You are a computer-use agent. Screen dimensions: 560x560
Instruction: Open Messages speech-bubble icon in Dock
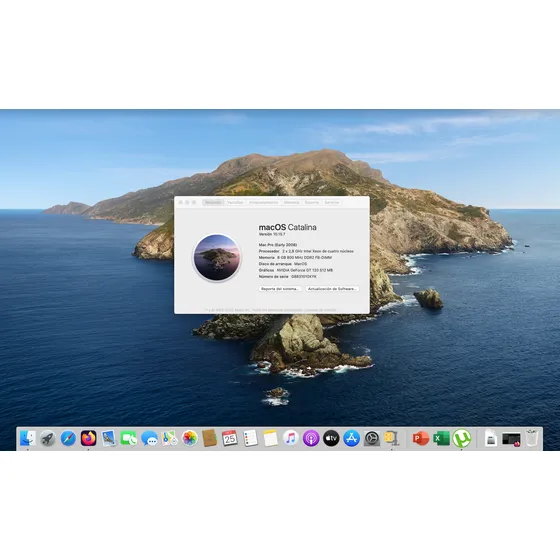[x=149, y=438]
